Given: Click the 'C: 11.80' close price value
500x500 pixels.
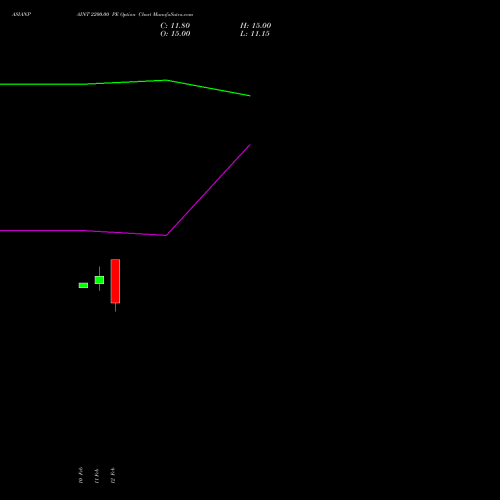Looking at the screenshot, I should [x=175, y=26].
